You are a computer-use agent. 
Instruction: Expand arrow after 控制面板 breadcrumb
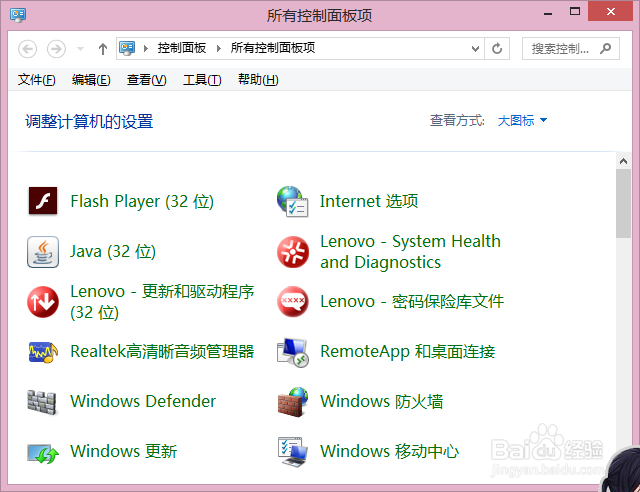click(x=219, y=49)
